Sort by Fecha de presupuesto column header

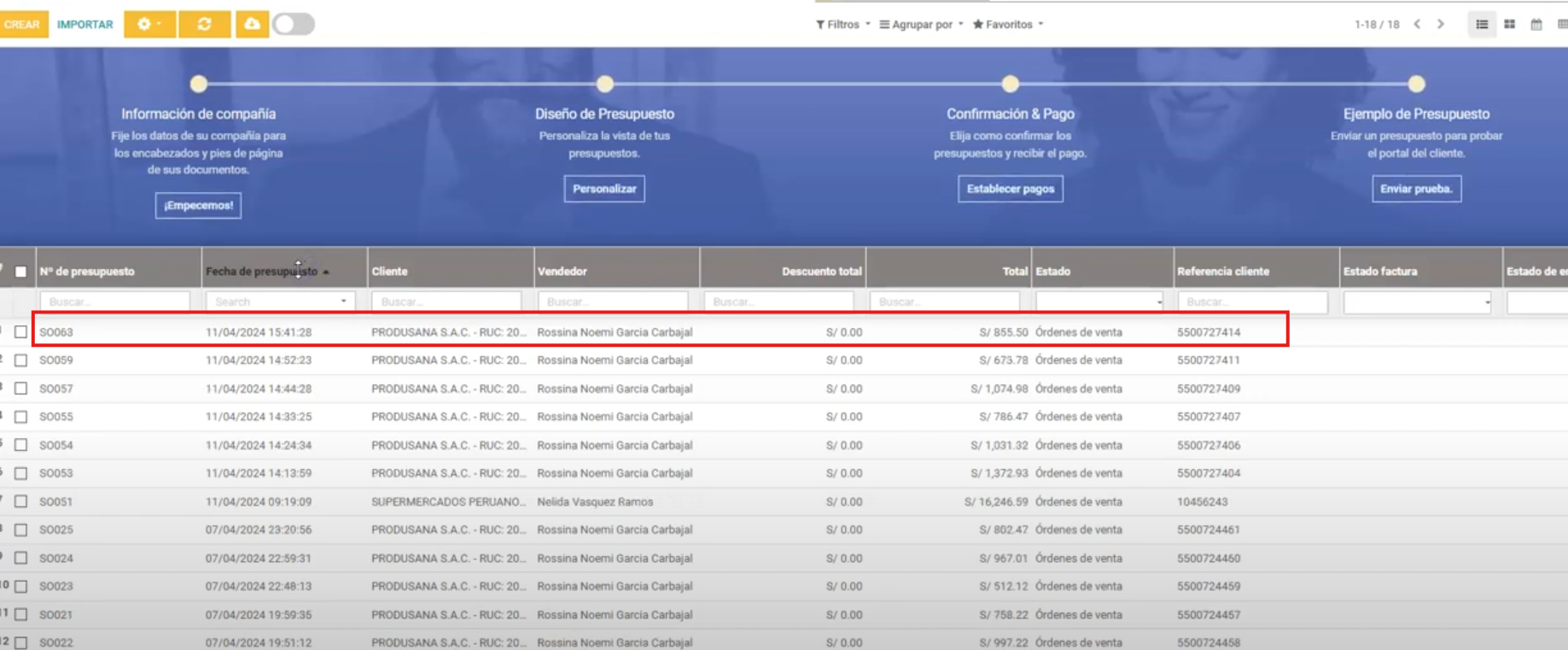pyautogui.click(x=261, y=272)
